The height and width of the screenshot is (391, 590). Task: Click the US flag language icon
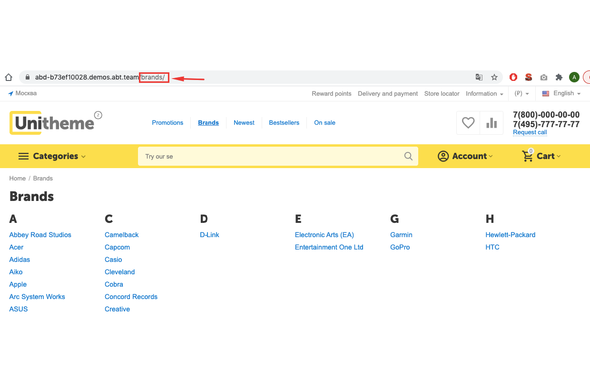pyautogui.click(x=546, y=93)
